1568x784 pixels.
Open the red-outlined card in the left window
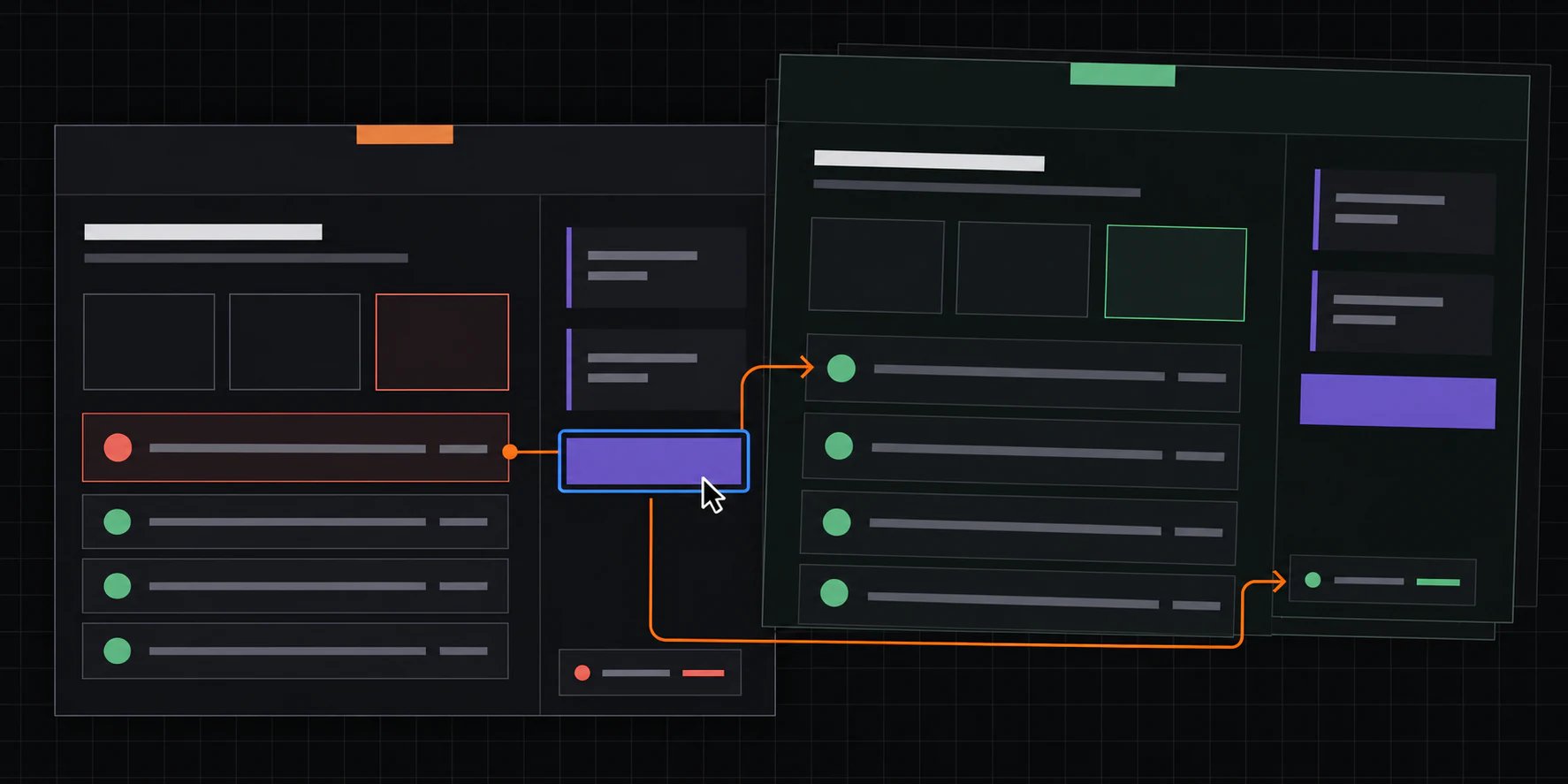(x=442, y=342)
